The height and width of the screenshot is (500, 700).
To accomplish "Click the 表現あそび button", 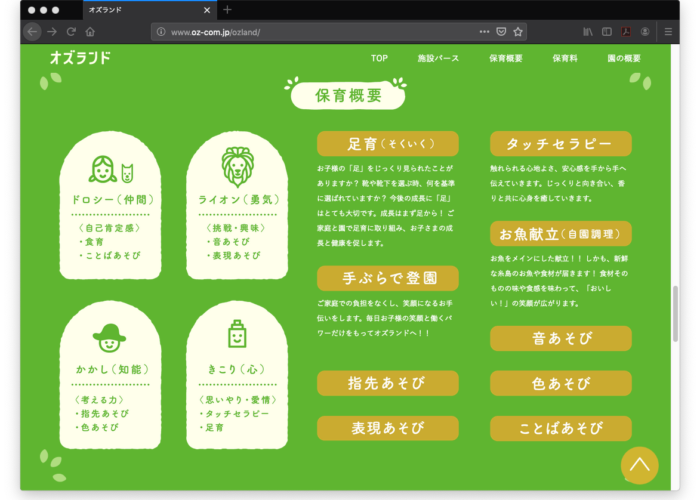I will point(388,428).
